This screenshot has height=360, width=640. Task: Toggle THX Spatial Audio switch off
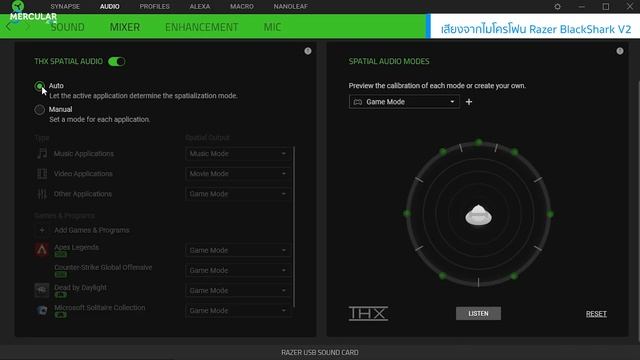pos(117,62)
